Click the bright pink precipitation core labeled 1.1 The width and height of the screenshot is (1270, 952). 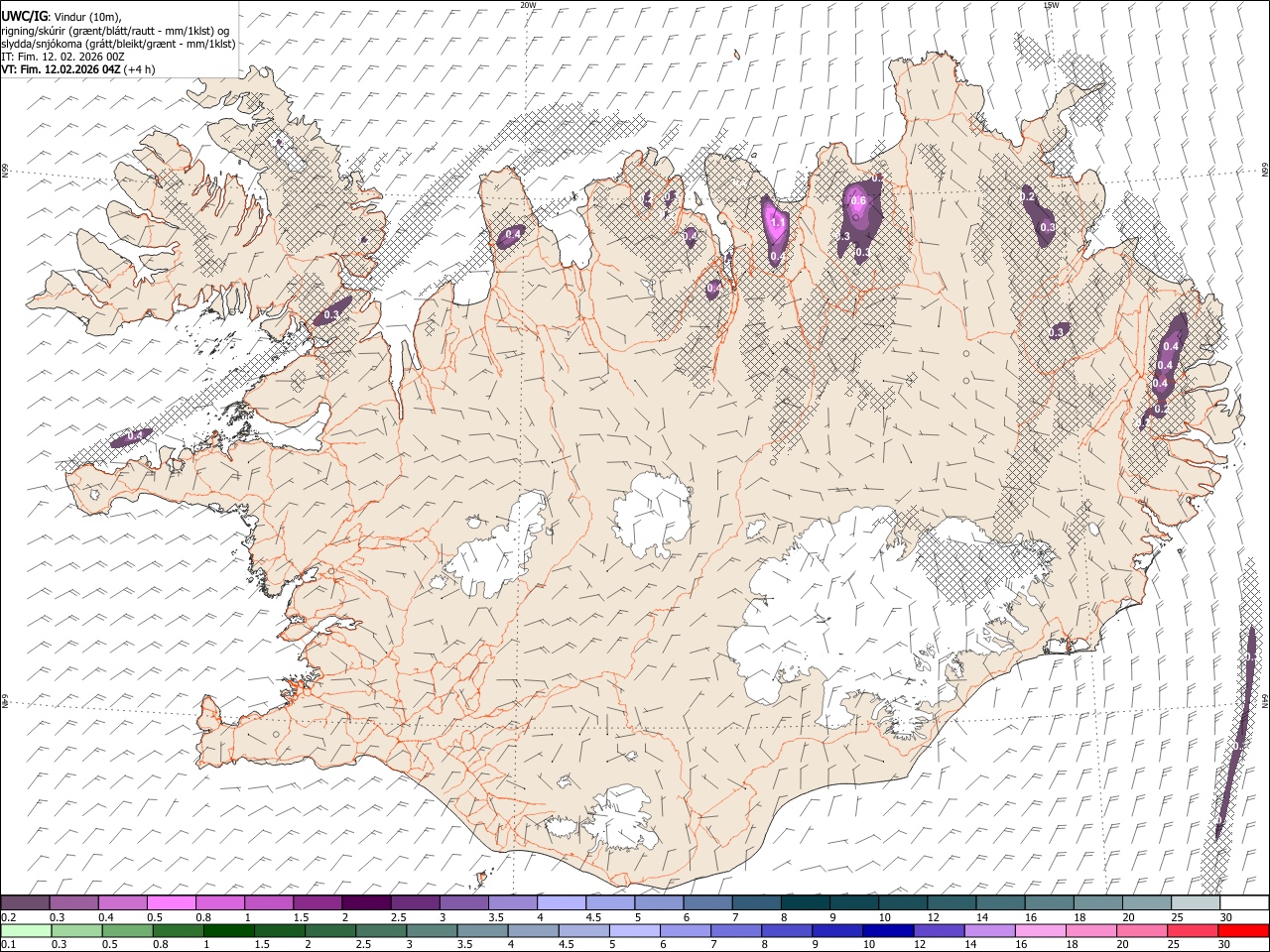coord(777,224)
